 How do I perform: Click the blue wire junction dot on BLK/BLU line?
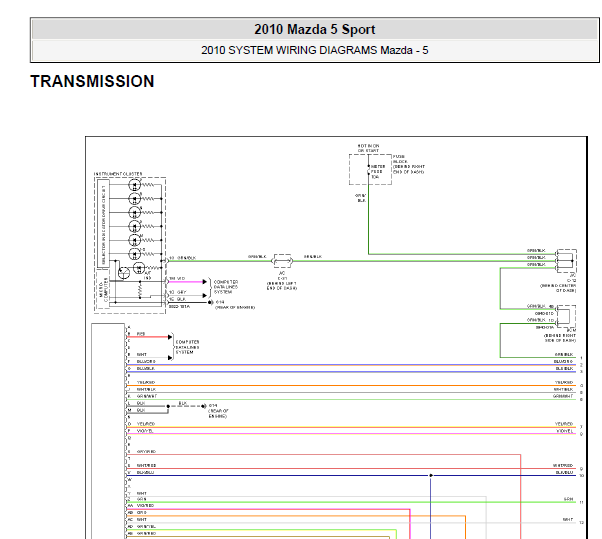coord(431,475)
